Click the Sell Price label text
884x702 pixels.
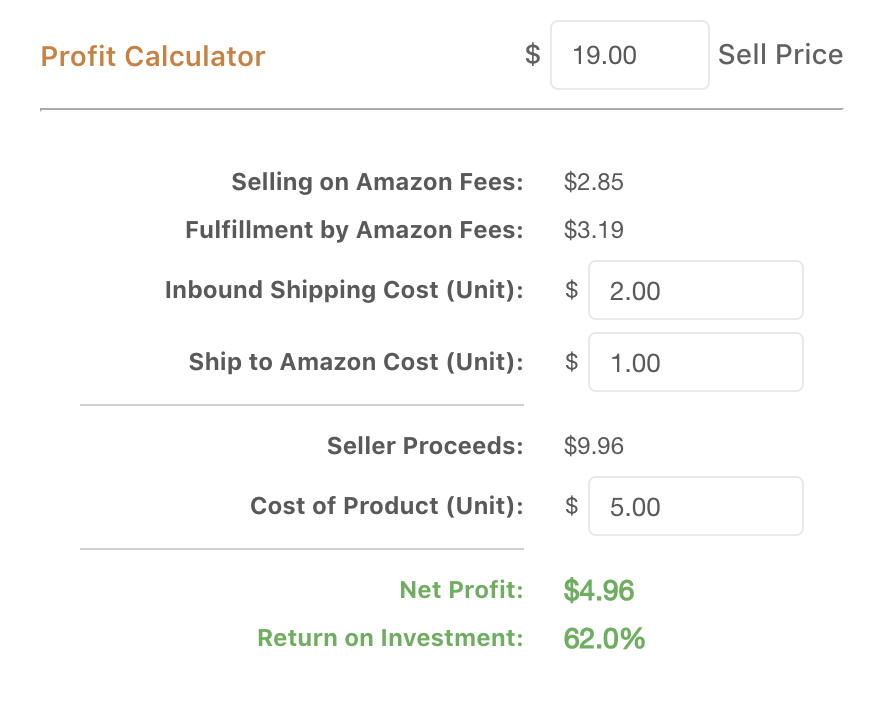pos(780,54)
